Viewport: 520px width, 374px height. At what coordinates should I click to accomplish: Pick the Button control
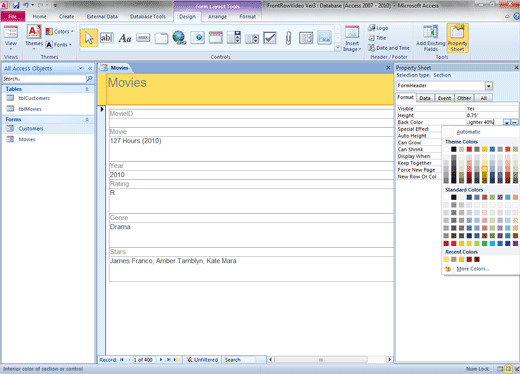tap(143, 38)
